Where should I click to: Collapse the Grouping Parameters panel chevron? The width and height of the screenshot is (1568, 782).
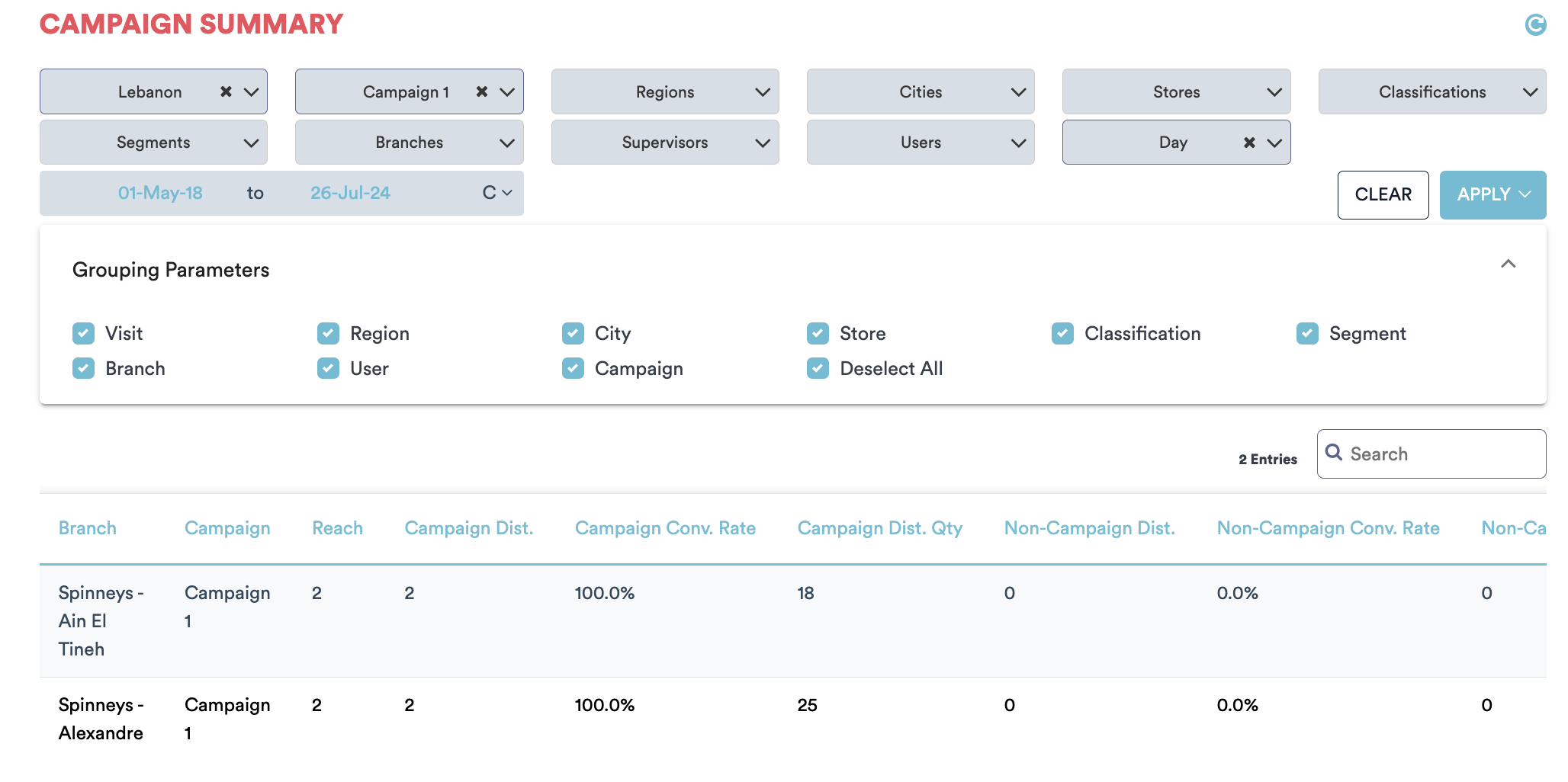point(1508,264)
